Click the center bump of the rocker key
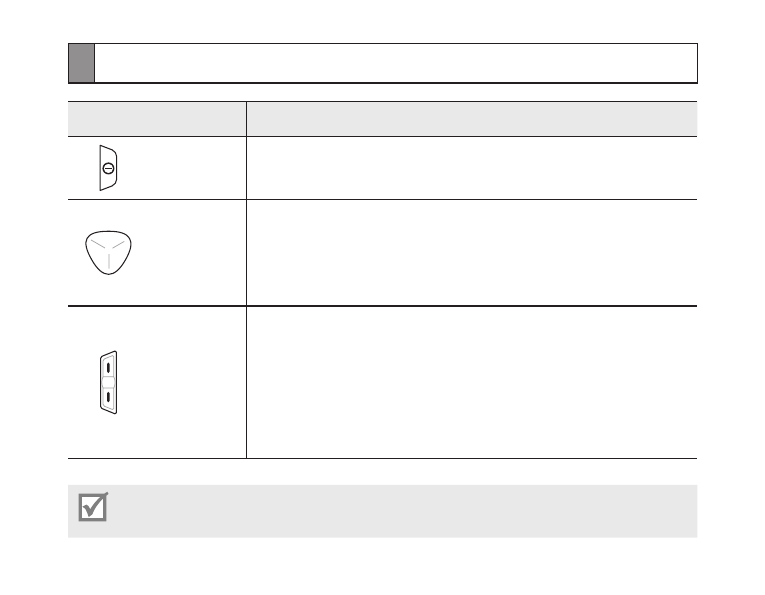The width and height of the screenshot is (765, 595). click(108, 382)
